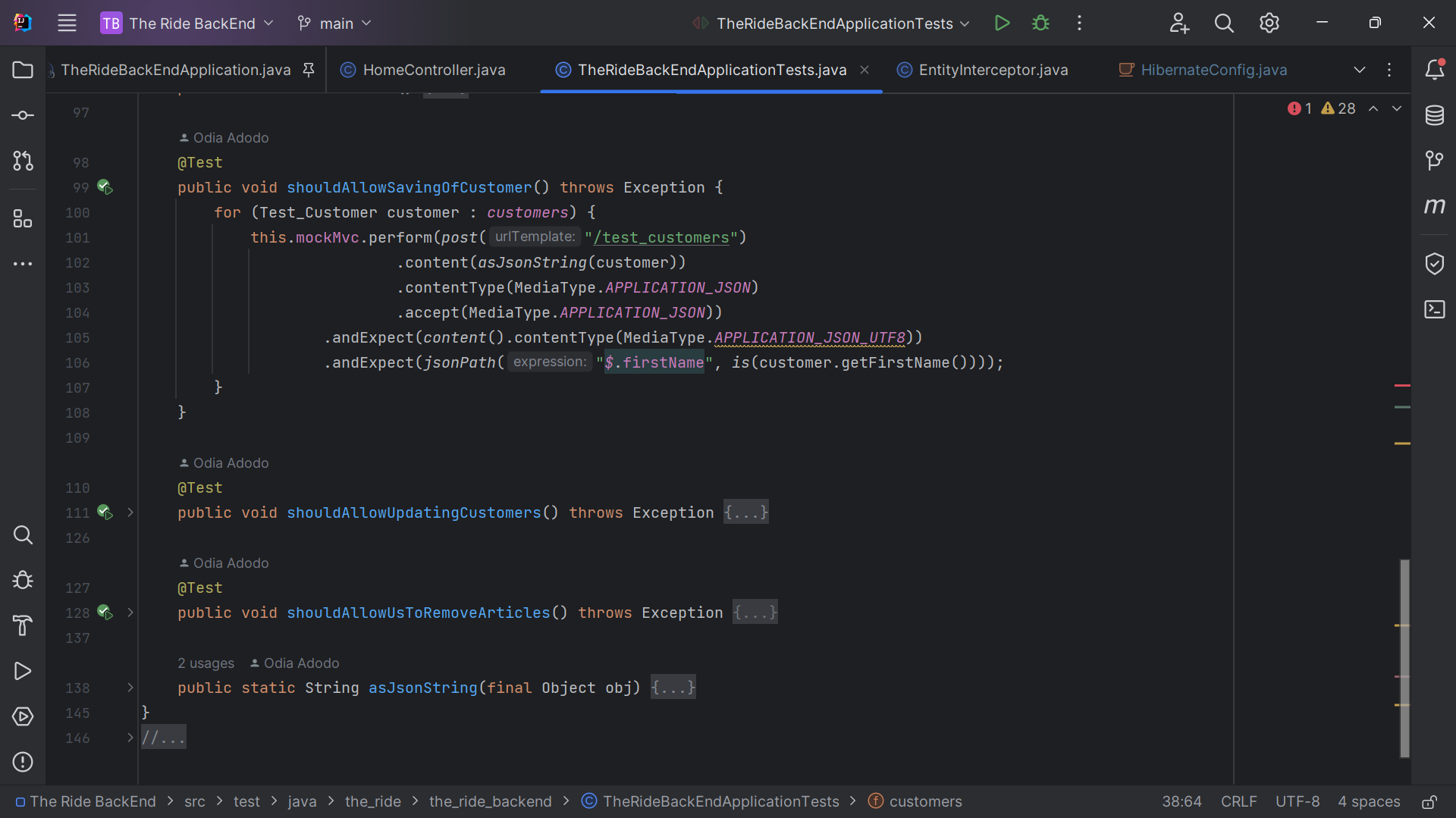Change UTF-8 encoding in status bar
This screenshot has height=818, width=1456.
pos(1297,801)
